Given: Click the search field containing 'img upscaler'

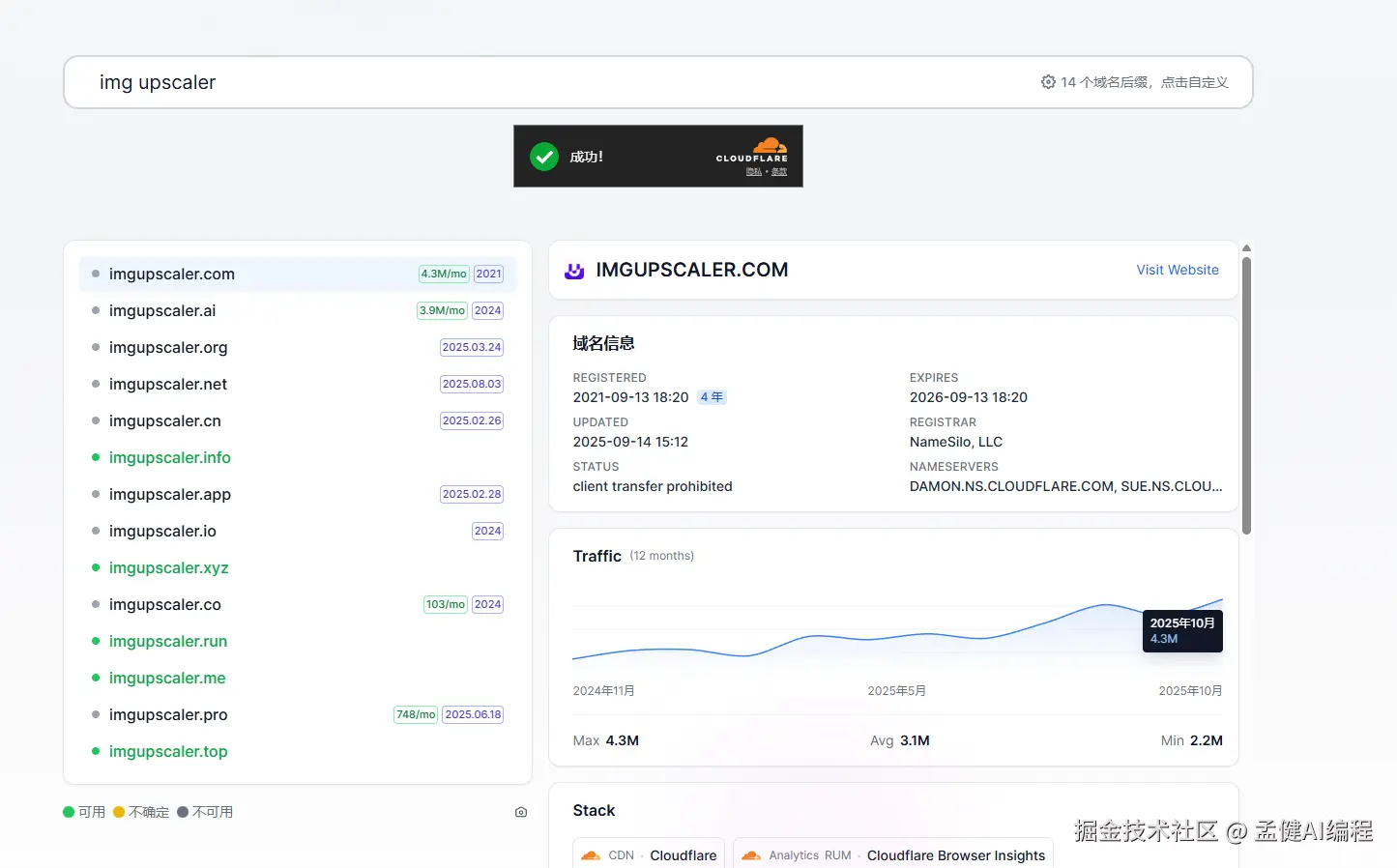Looking at the screenshot, I should coord(658,82).
